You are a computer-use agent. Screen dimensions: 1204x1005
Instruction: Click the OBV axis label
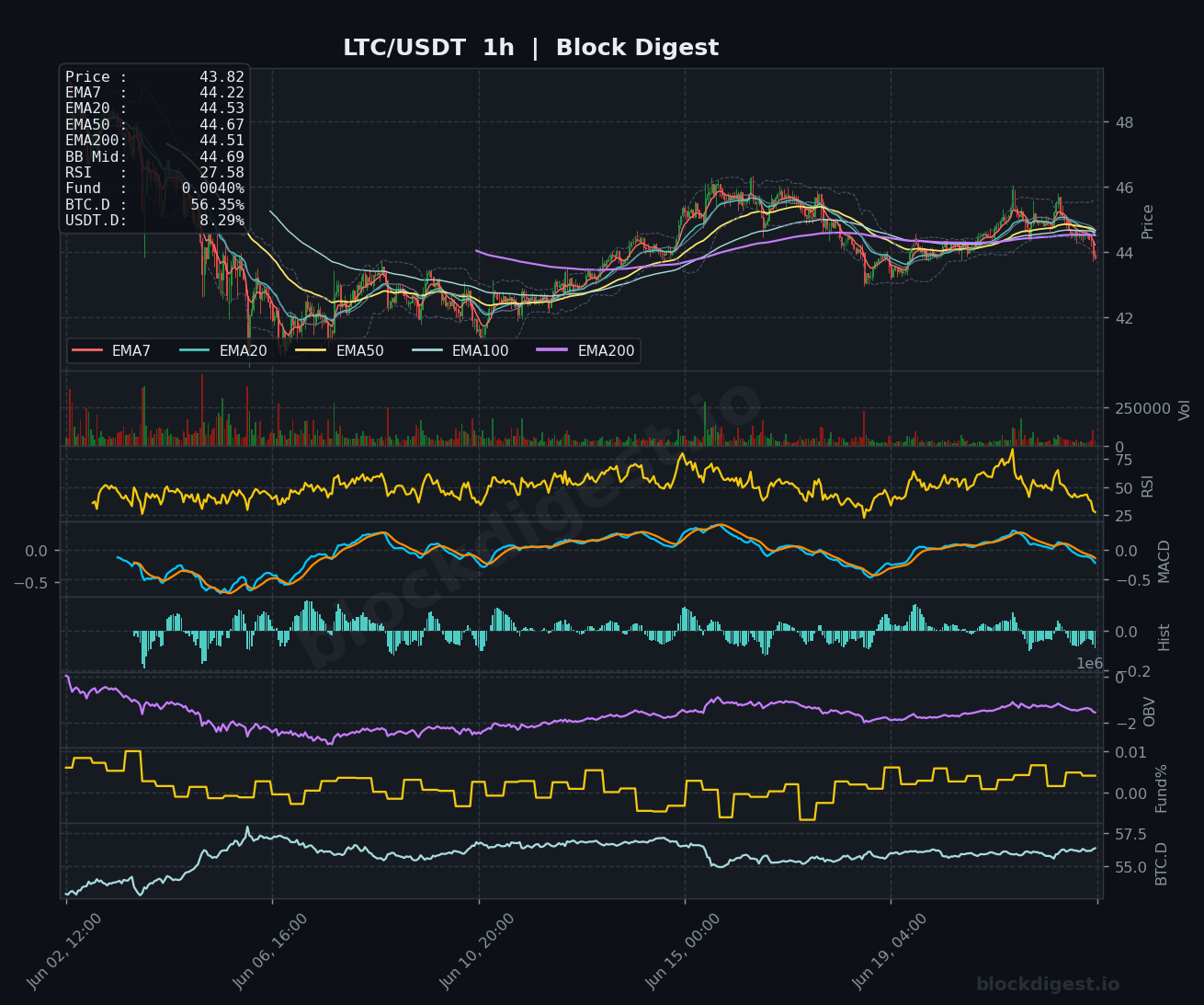click(1149, 712)
